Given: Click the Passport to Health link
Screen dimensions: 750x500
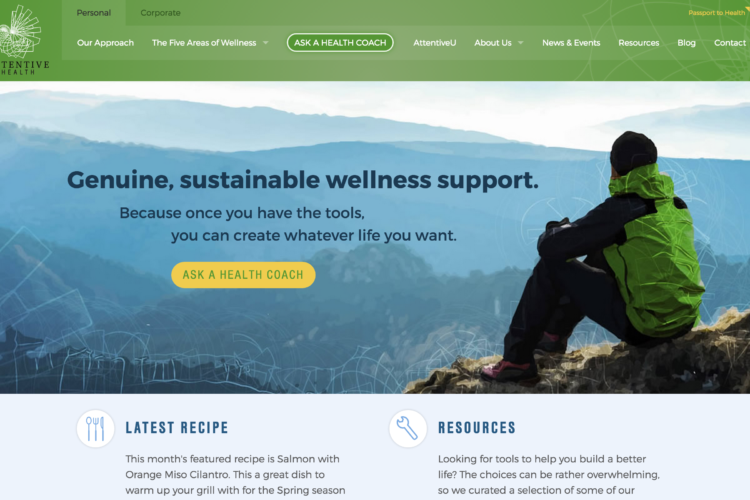Looking at the screenshot, I should click(717, 13).
